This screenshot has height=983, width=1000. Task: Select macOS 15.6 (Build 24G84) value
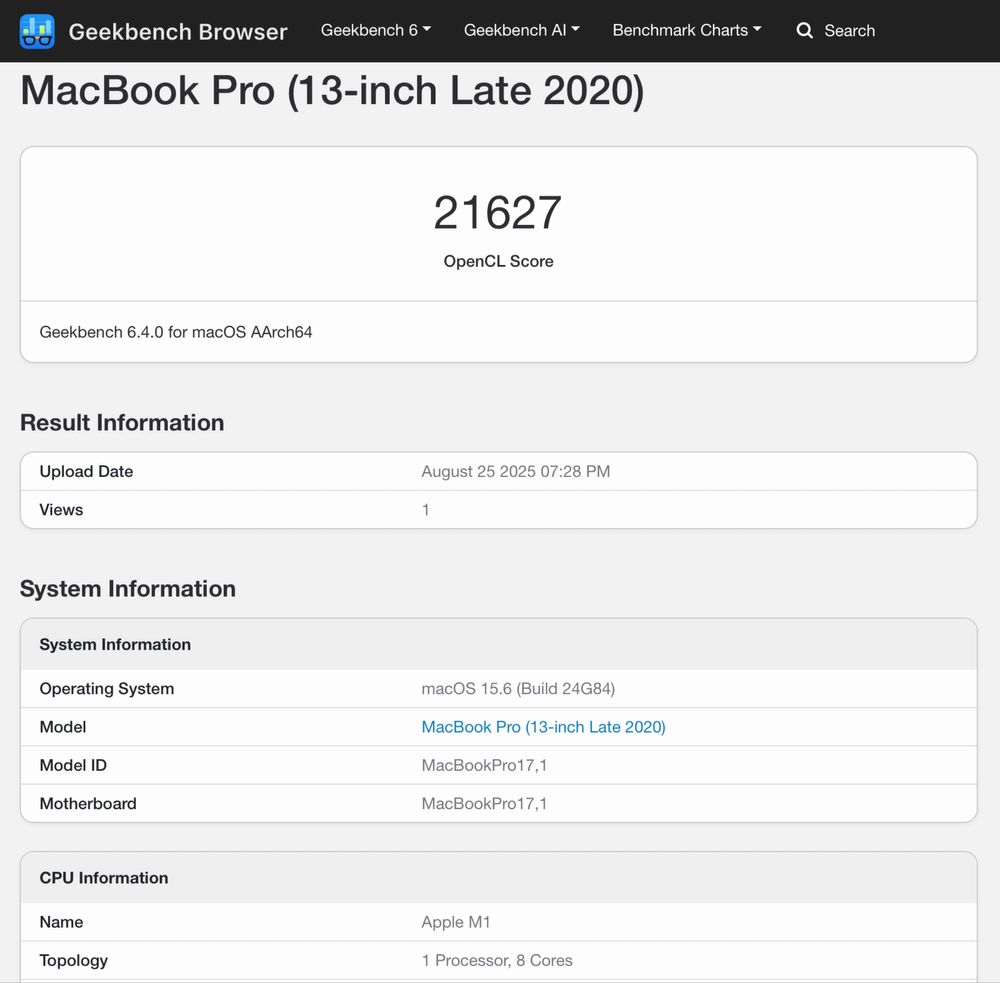coord(518,688)
